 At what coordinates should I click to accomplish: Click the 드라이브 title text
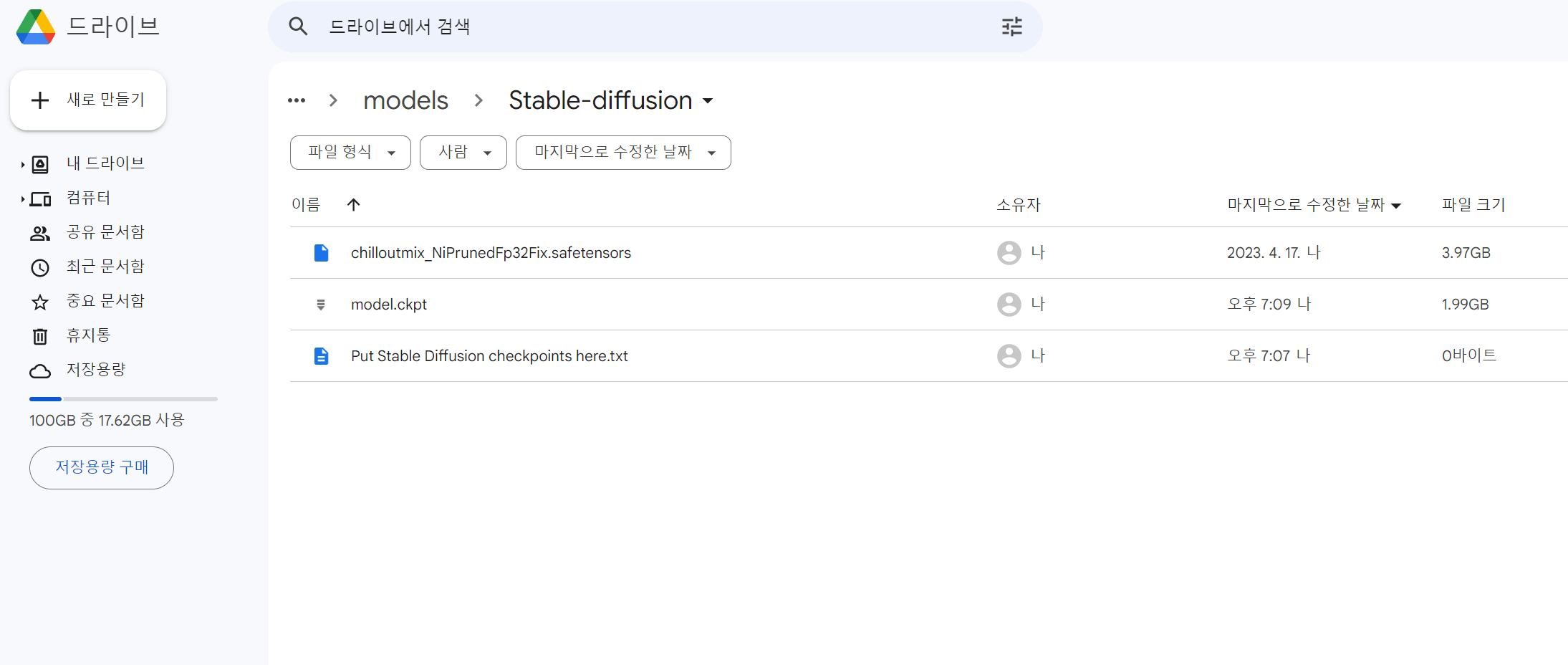112,27
